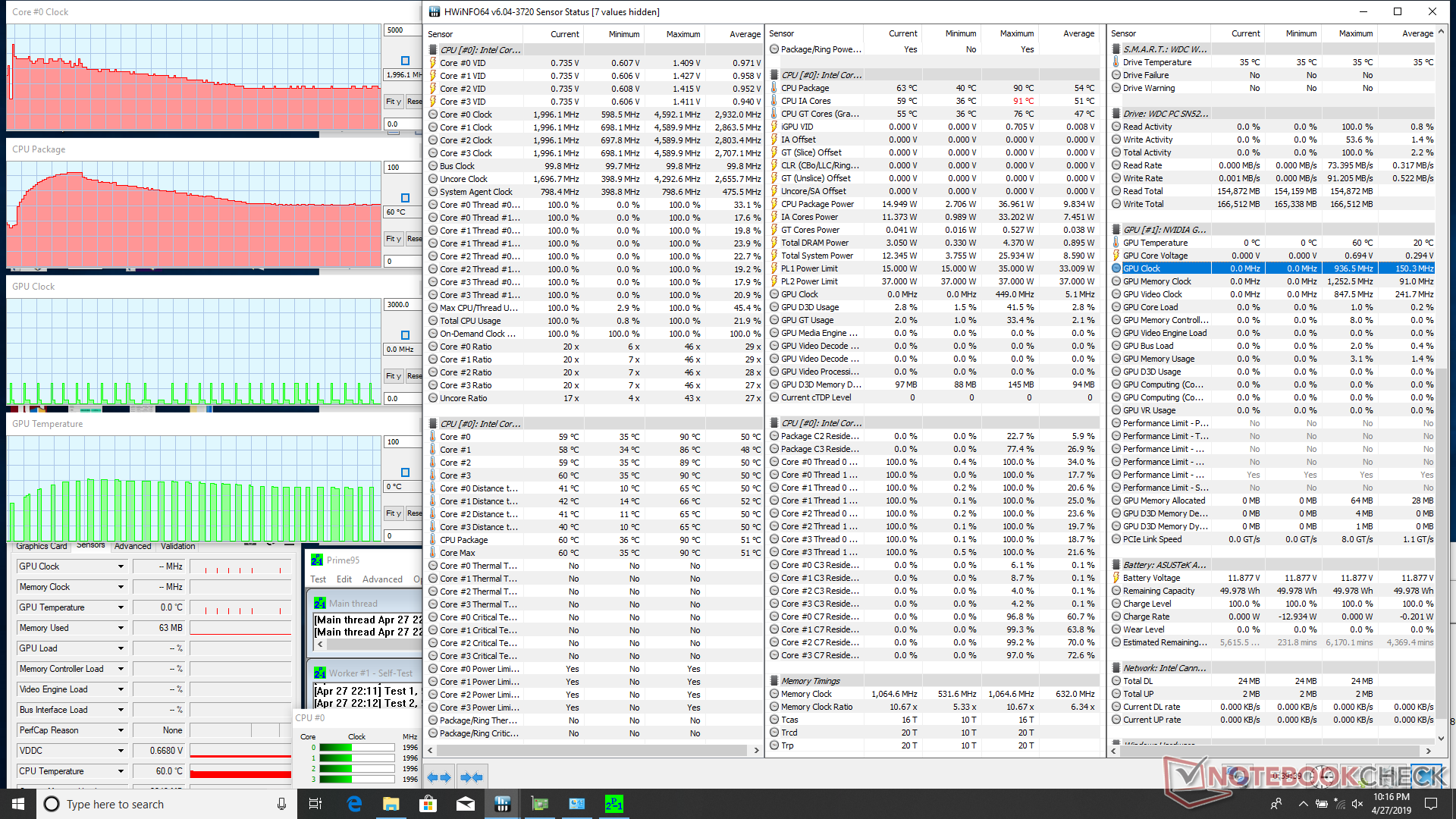
Task: Click the taskbar clock showing 10:16 PM
Action: coord(1392,804)
